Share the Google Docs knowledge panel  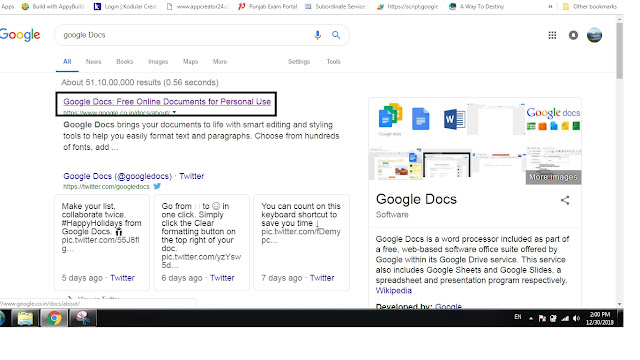coord(565,200)
